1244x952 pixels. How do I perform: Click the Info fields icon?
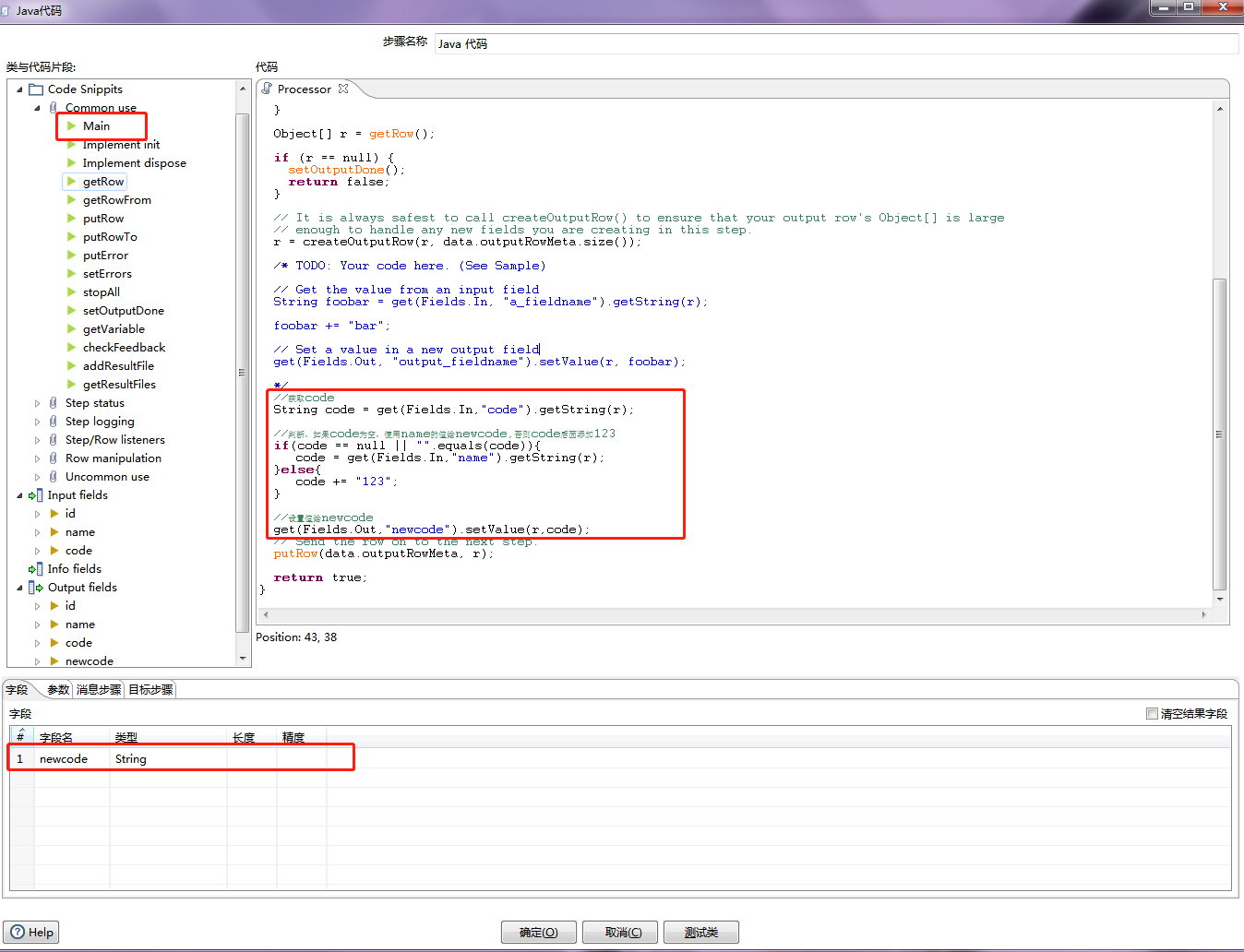[x=36, y=569]
